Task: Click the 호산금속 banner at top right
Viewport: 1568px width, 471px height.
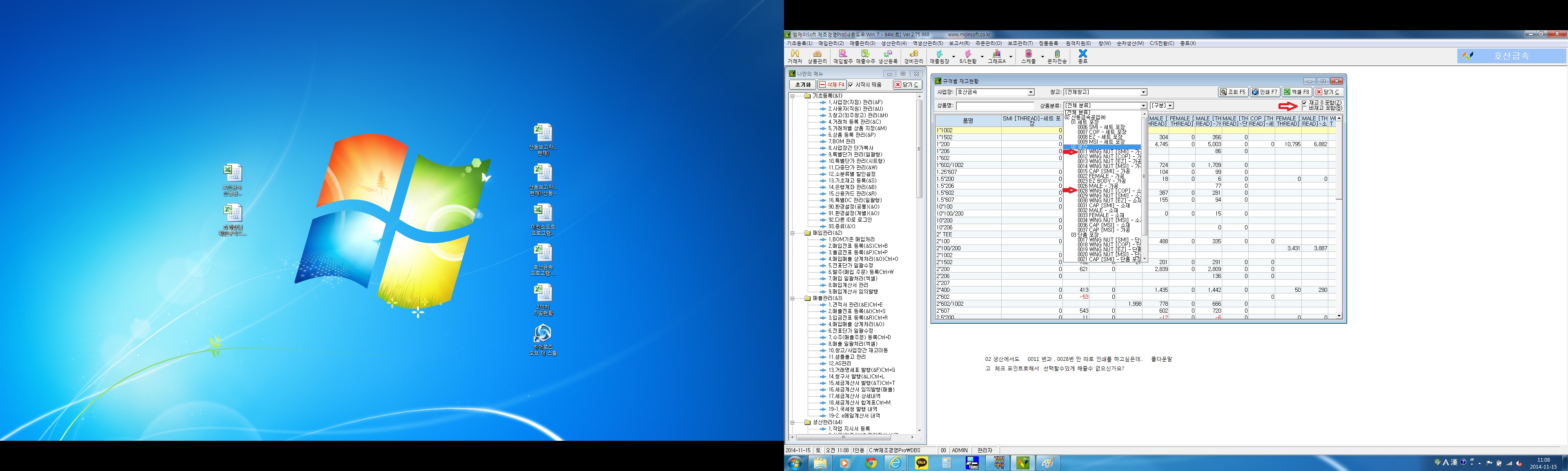Action: point(1511,56)
